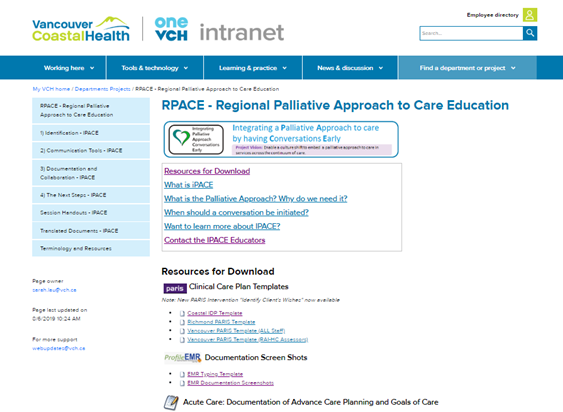Select Terminology and Resources sidebar item
This screenshot has width=563, height=412.
pos(91,248)
